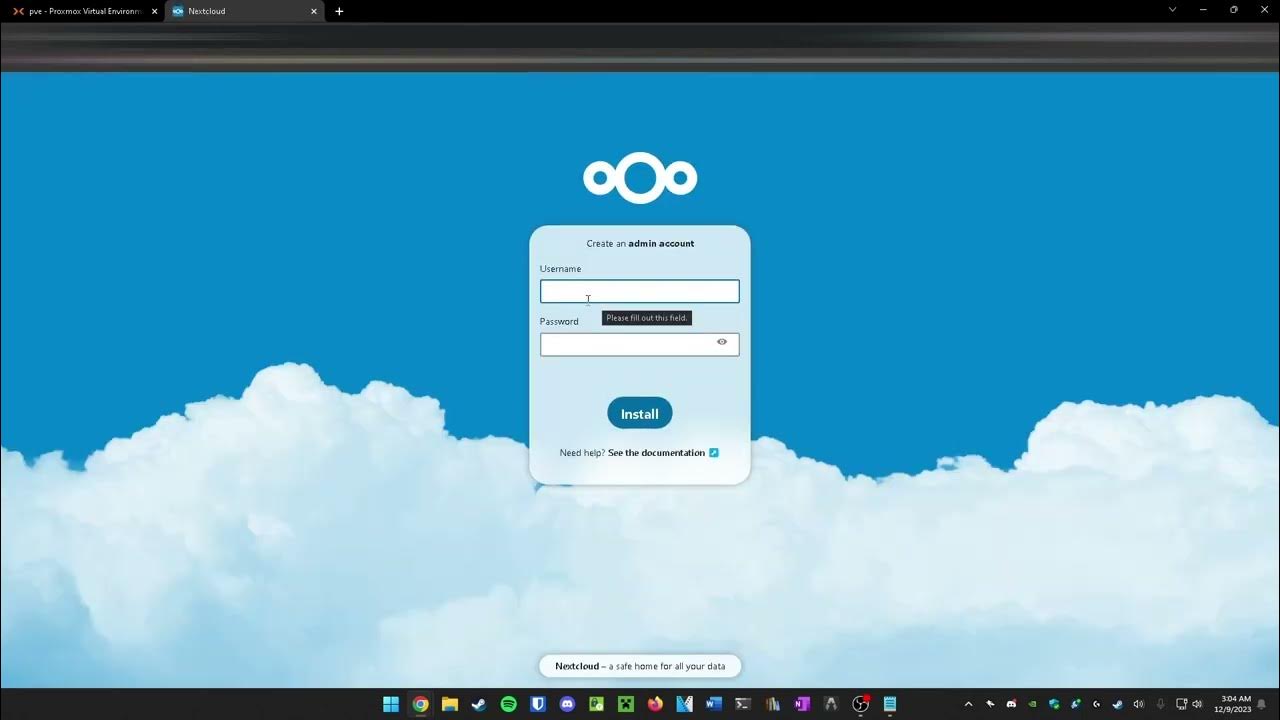Click the NVIDIA tray icon

[1033, 704]
